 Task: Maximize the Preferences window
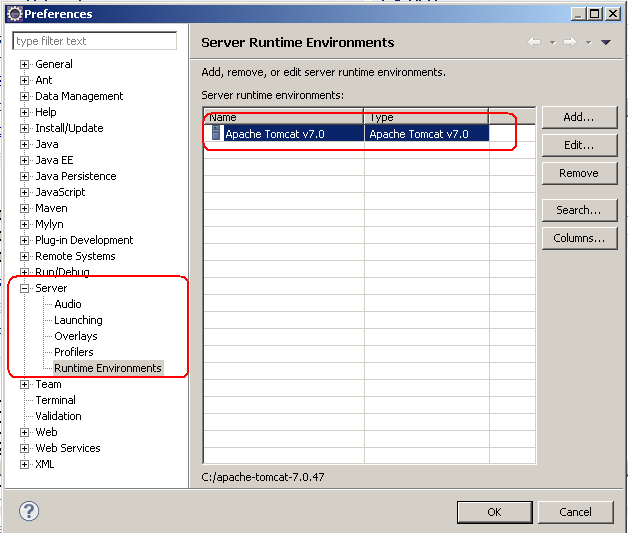[x=594, y=14]
